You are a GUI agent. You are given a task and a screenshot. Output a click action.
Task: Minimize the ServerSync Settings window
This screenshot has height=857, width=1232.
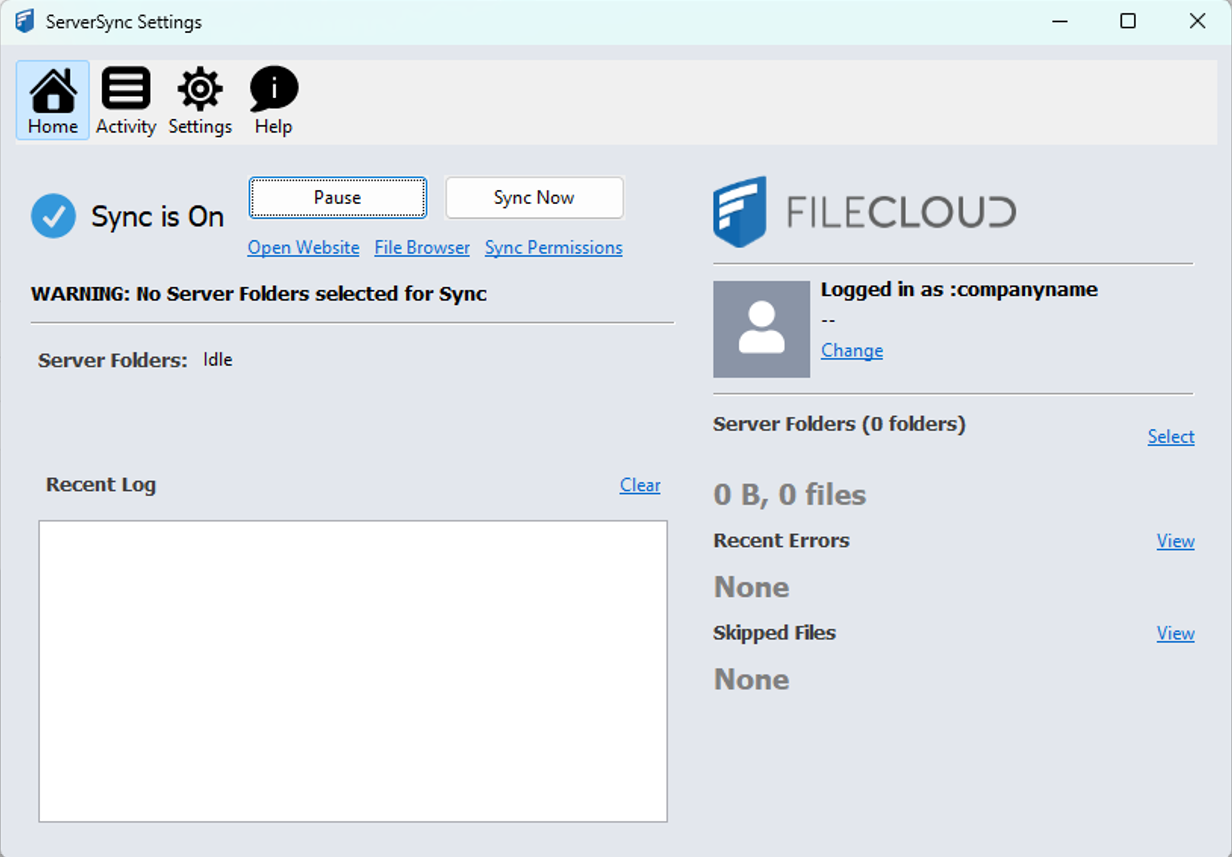(1059, 21)
